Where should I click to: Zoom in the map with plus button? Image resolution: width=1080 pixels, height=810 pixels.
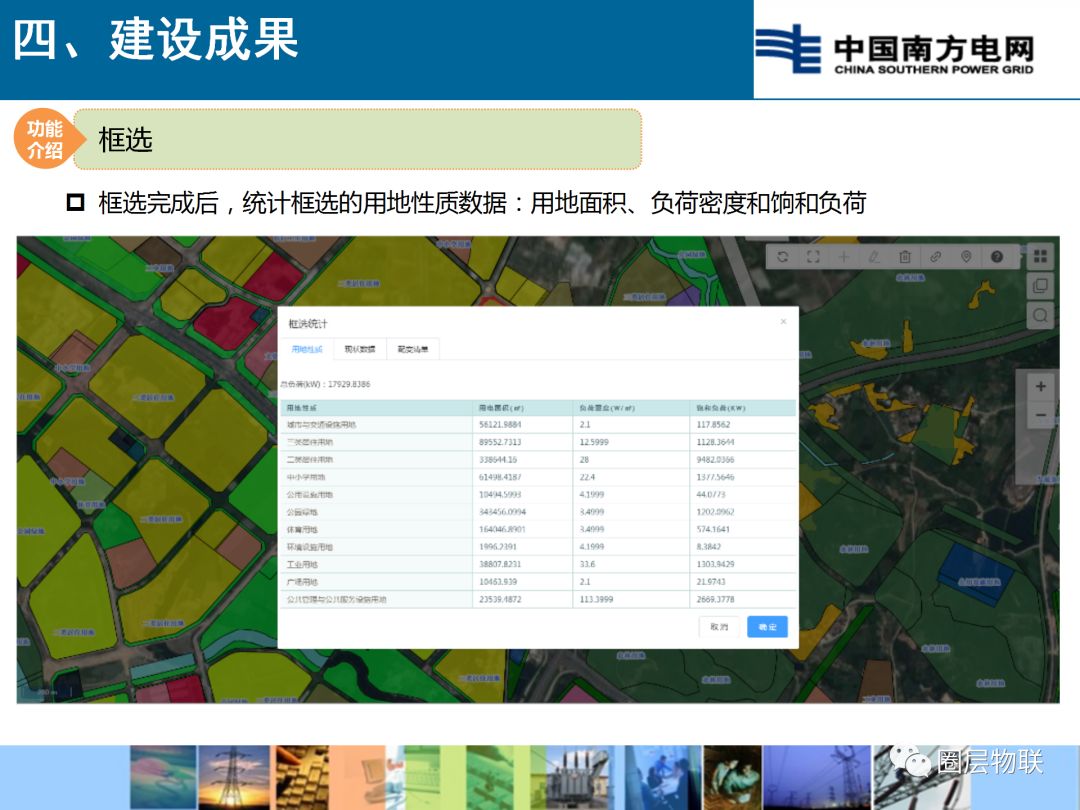coord(1041,386)
